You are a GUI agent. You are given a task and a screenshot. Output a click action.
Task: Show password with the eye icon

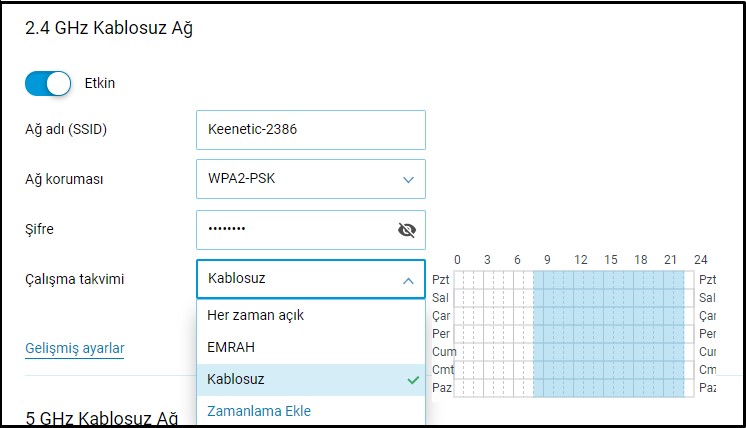pos(406,230)
